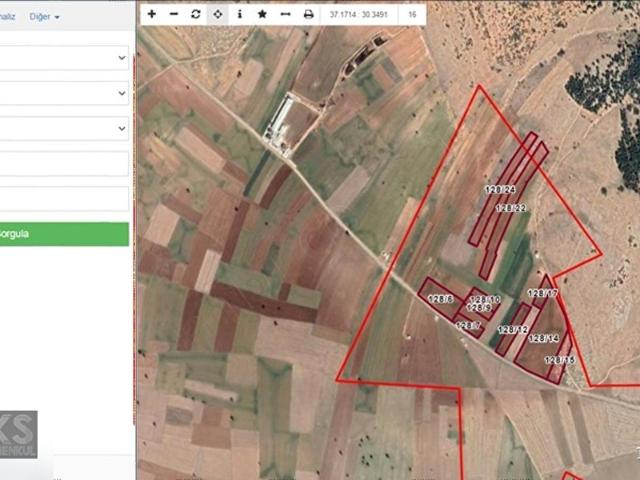This screenshot has height=480, width=640.
Task: Open the Diğer dropdown menu
Action: point(44,17)
